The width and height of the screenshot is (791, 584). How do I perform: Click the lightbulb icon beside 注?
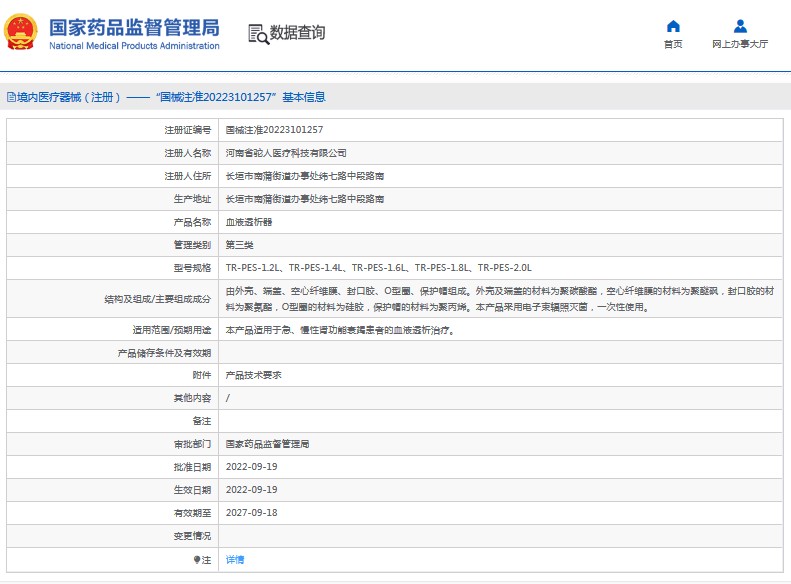coord(197,559)
